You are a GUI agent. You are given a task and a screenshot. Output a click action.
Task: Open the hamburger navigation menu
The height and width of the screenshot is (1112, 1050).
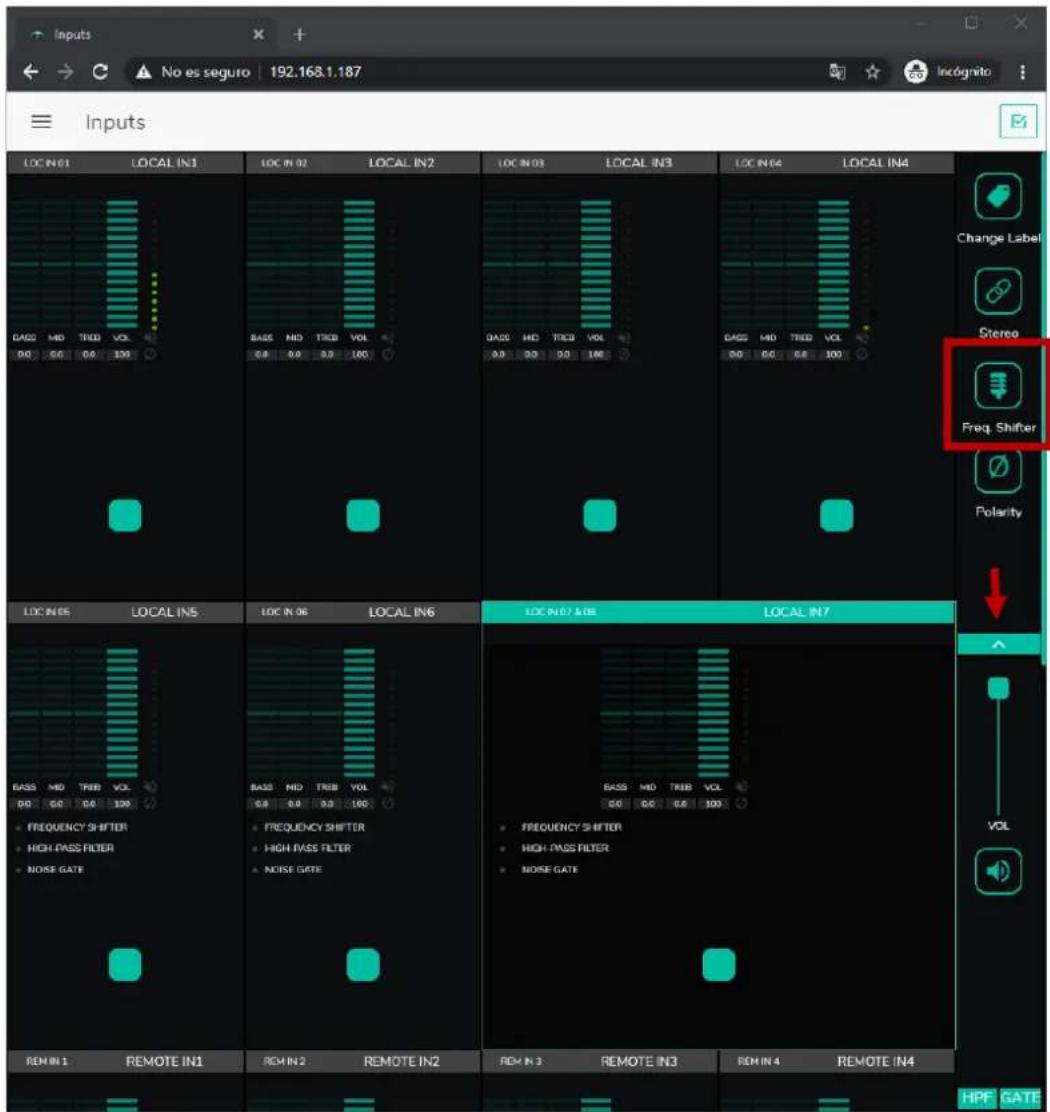click(x=41, y=121)
